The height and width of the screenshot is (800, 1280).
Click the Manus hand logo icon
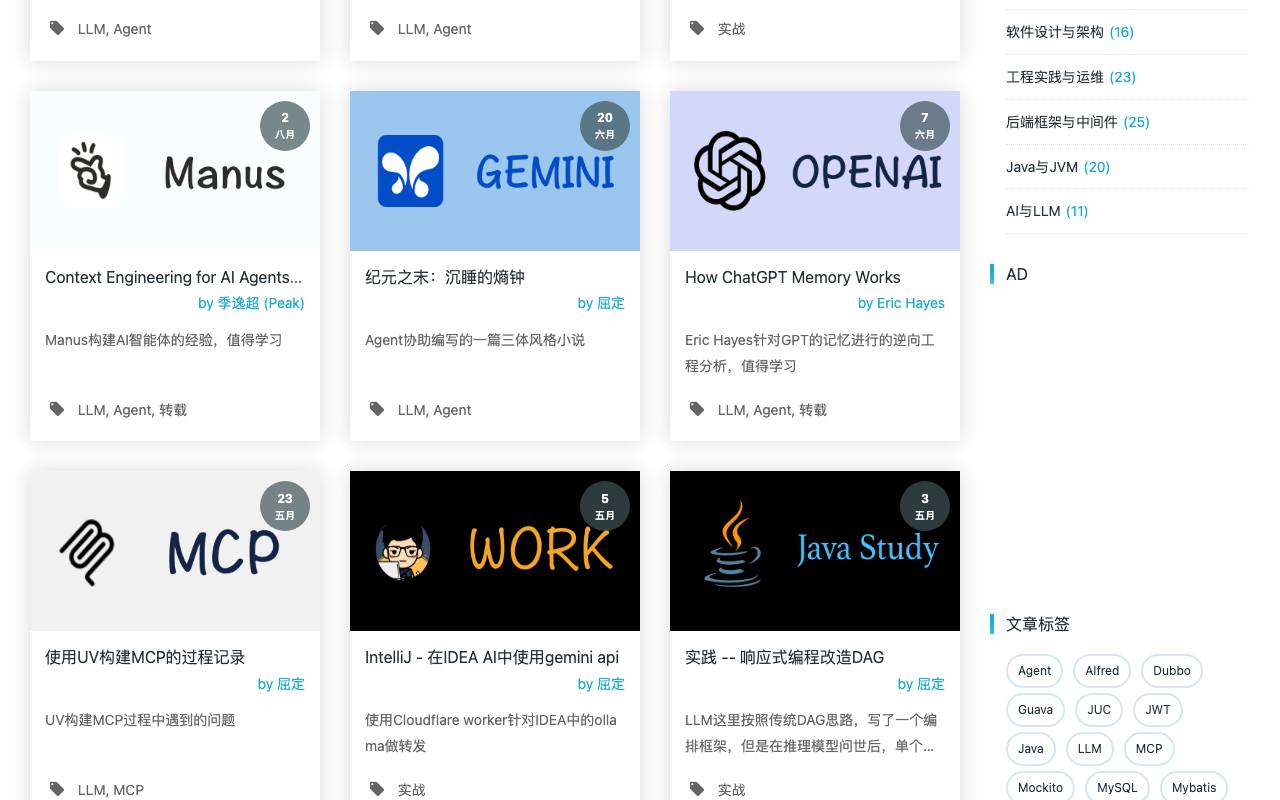(91, 171)
